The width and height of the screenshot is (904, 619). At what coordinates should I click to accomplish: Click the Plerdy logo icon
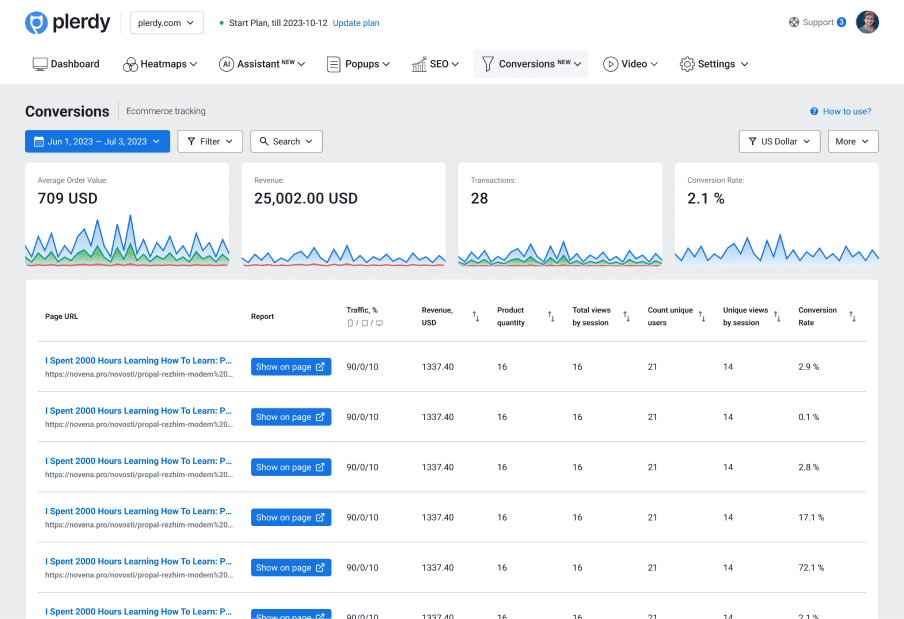pyautogui.click(x=36, y=22)
